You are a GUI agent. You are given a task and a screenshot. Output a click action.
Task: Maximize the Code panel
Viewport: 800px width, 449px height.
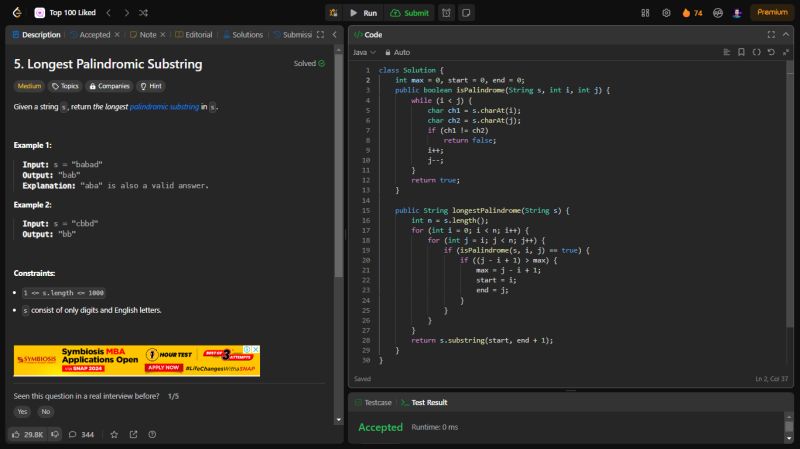[x=771, y=35]
